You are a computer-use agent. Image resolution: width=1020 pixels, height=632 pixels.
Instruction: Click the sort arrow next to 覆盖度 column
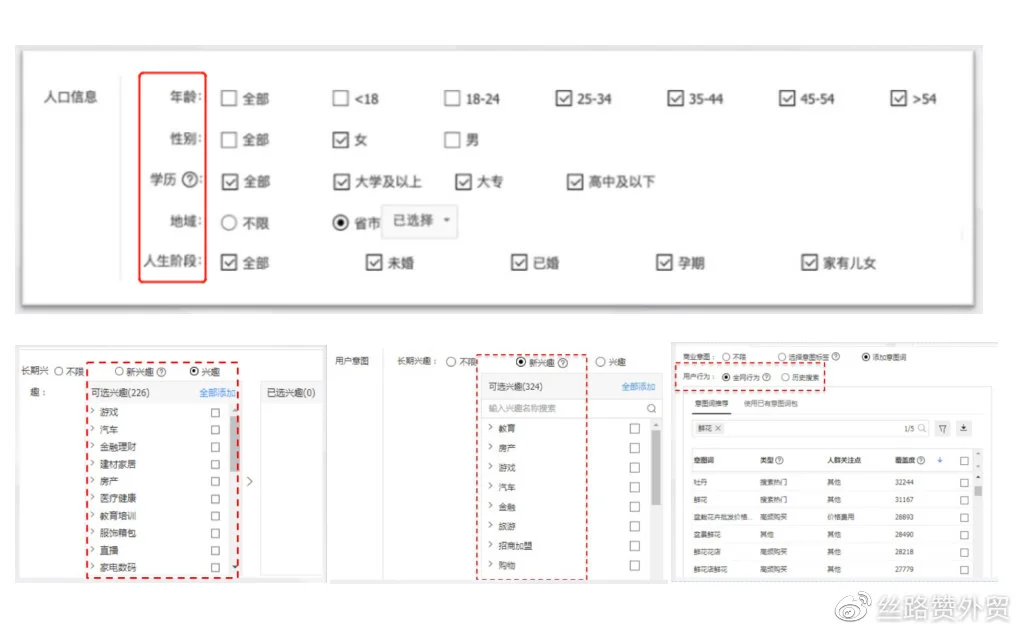(x=940, y=460)
